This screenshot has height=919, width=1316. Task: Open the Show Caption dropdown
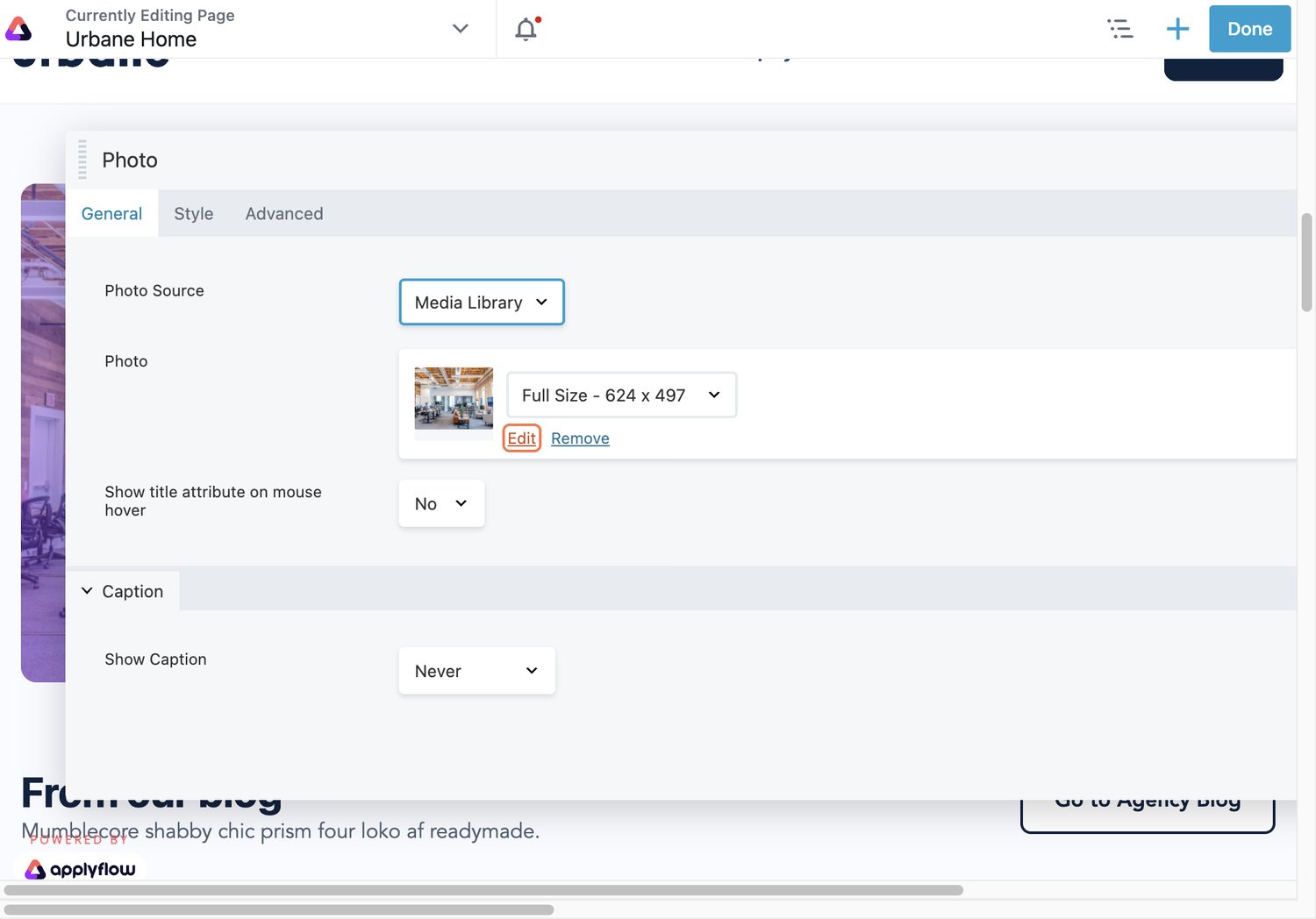476,671
